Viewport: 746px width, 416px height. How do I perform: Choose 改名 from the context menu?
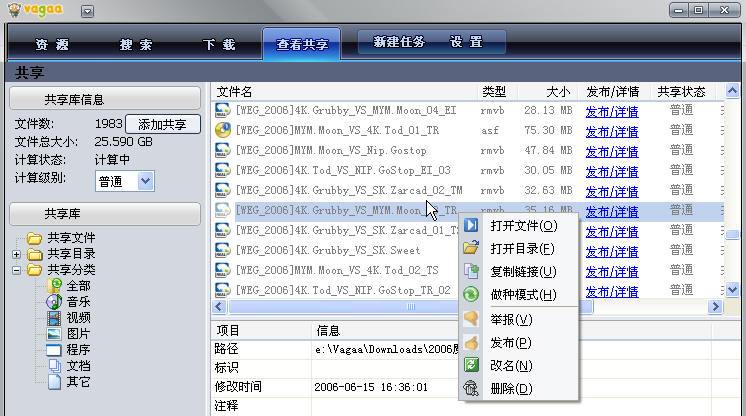[511, 366]
